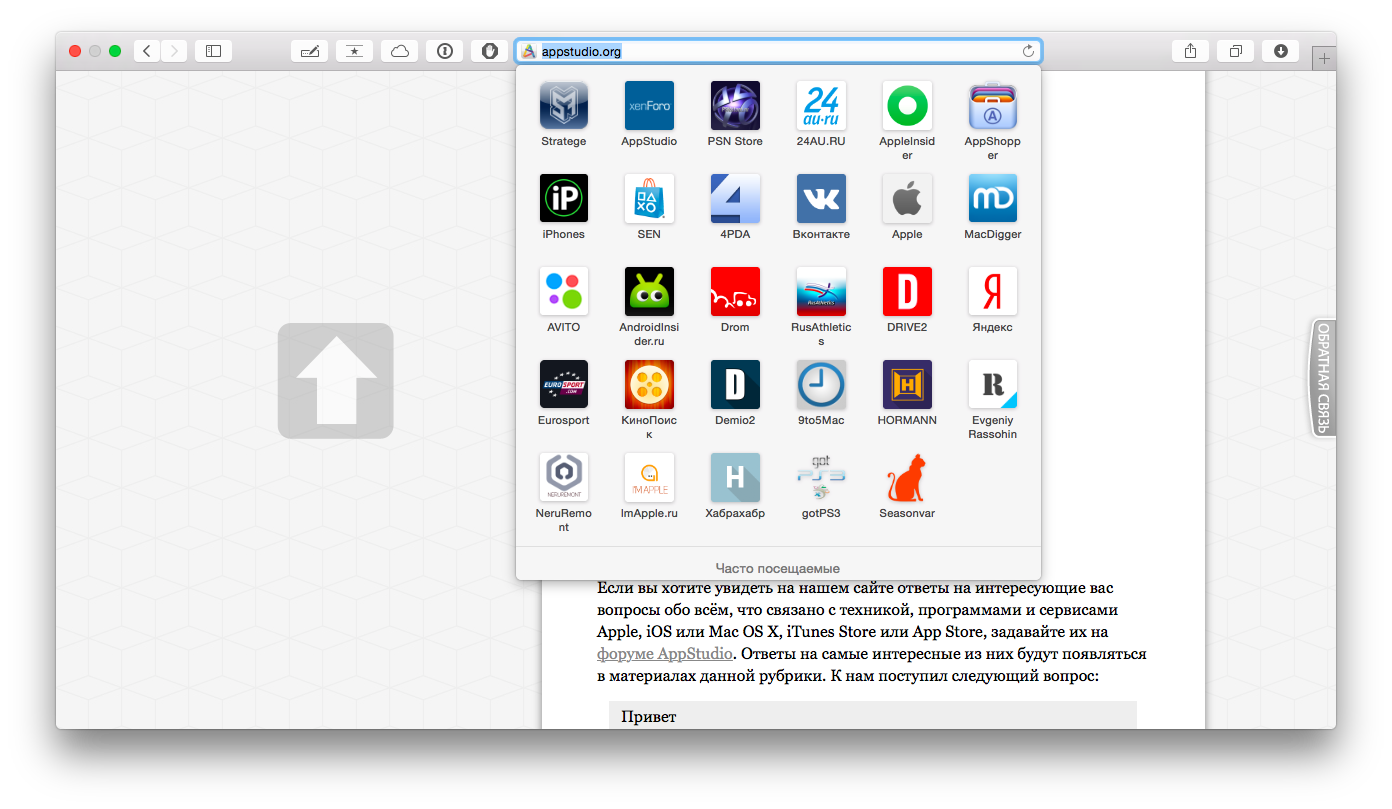The height and width of the screenshot is (809, 1392).
Task: Show downloads with the arrow button
Action: tap(1280, 51)
